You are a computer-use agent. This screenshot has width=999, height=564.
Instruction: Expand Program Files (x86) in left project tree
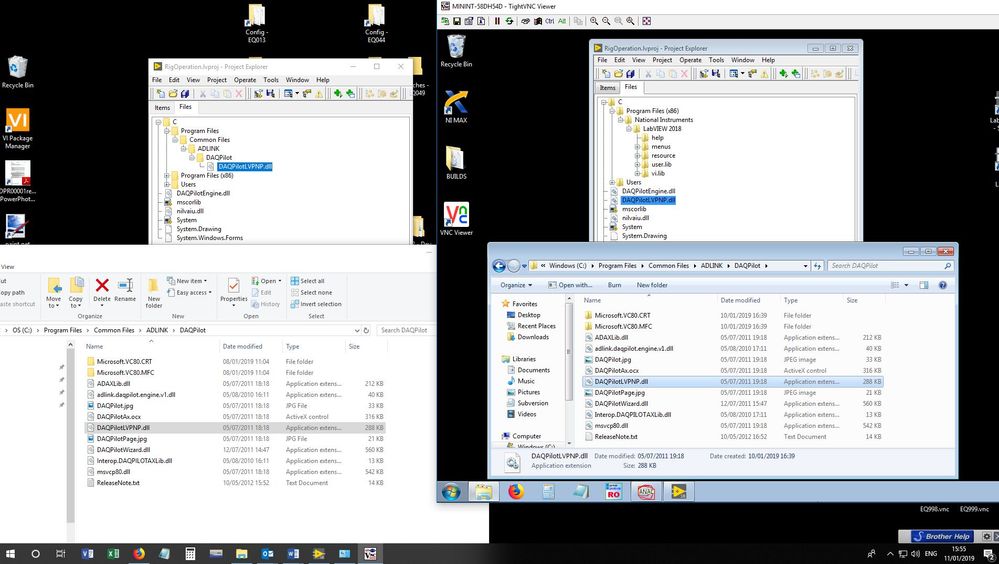coord(167,175)
